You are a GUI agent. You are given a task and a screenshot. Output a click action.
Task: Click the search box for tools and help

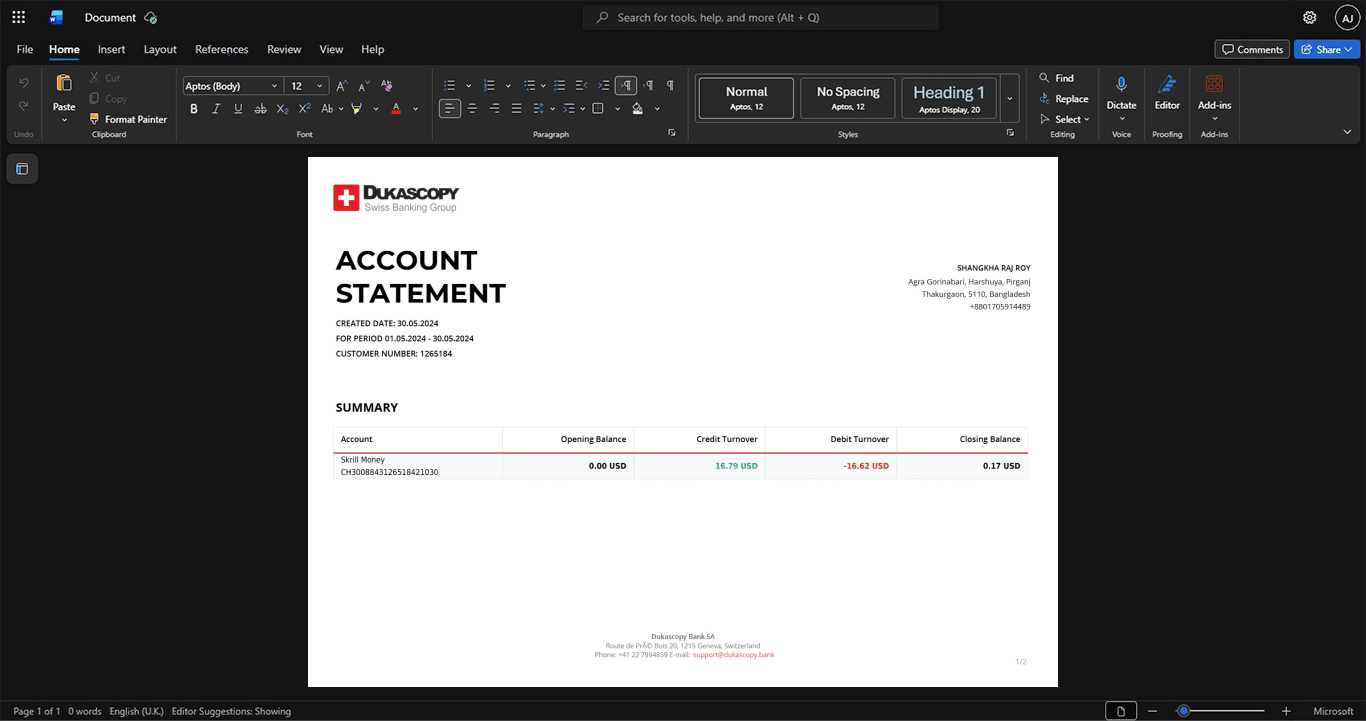coord(761,17)
